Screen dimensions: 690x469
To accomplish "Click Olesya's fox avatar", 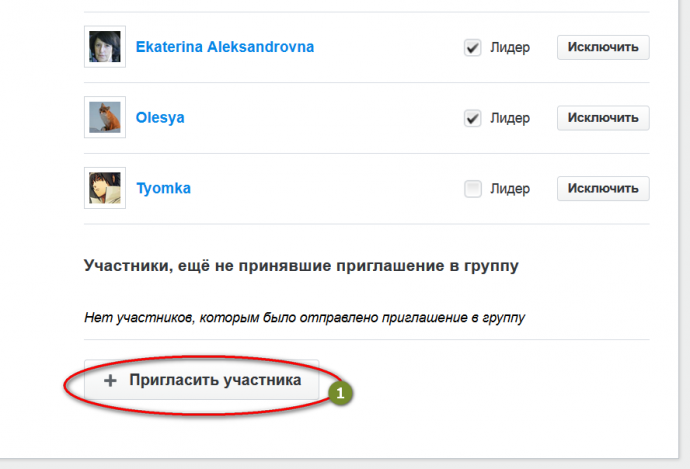I will click(105, 117).
